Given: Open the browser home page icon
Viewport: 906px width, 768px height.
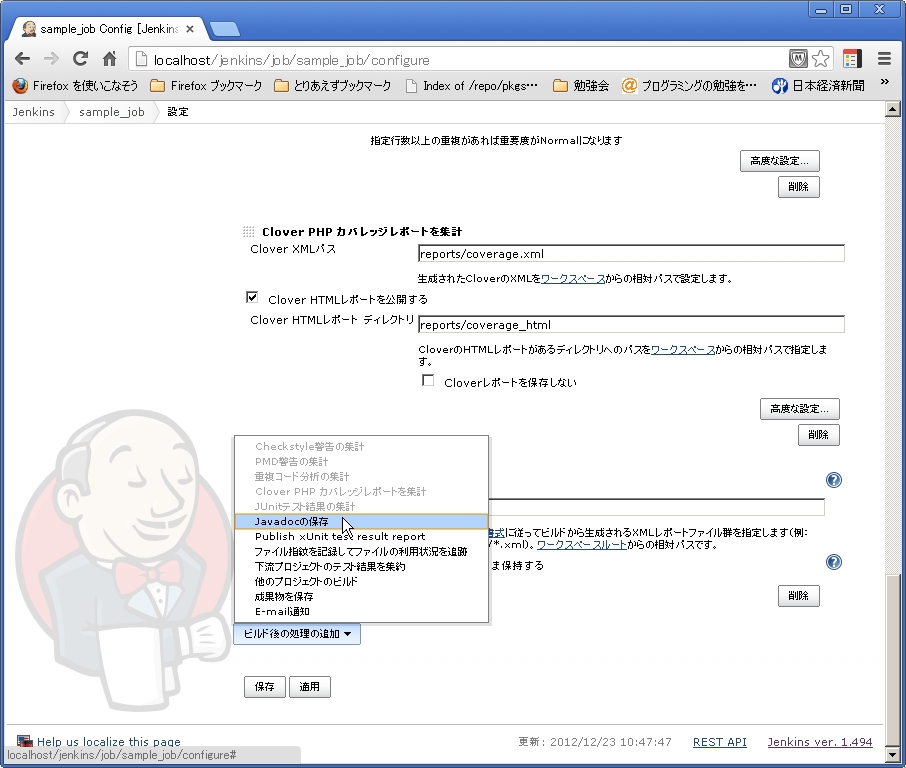Looking at the screenshot, I should pos(109,59).
